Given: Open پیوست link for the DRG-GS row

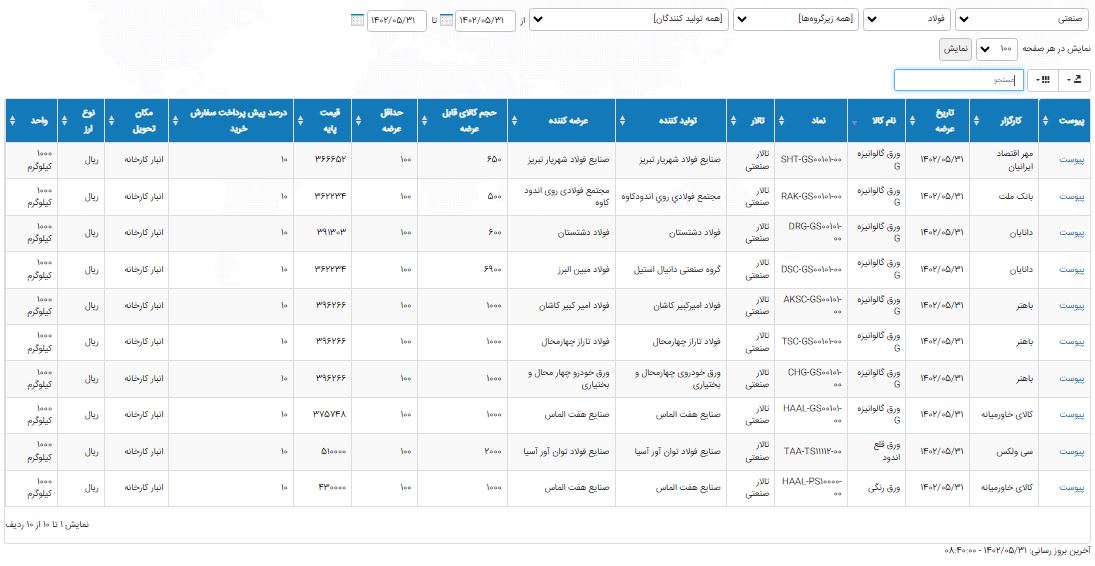Looking at the screenshot, I should 1072,233.
